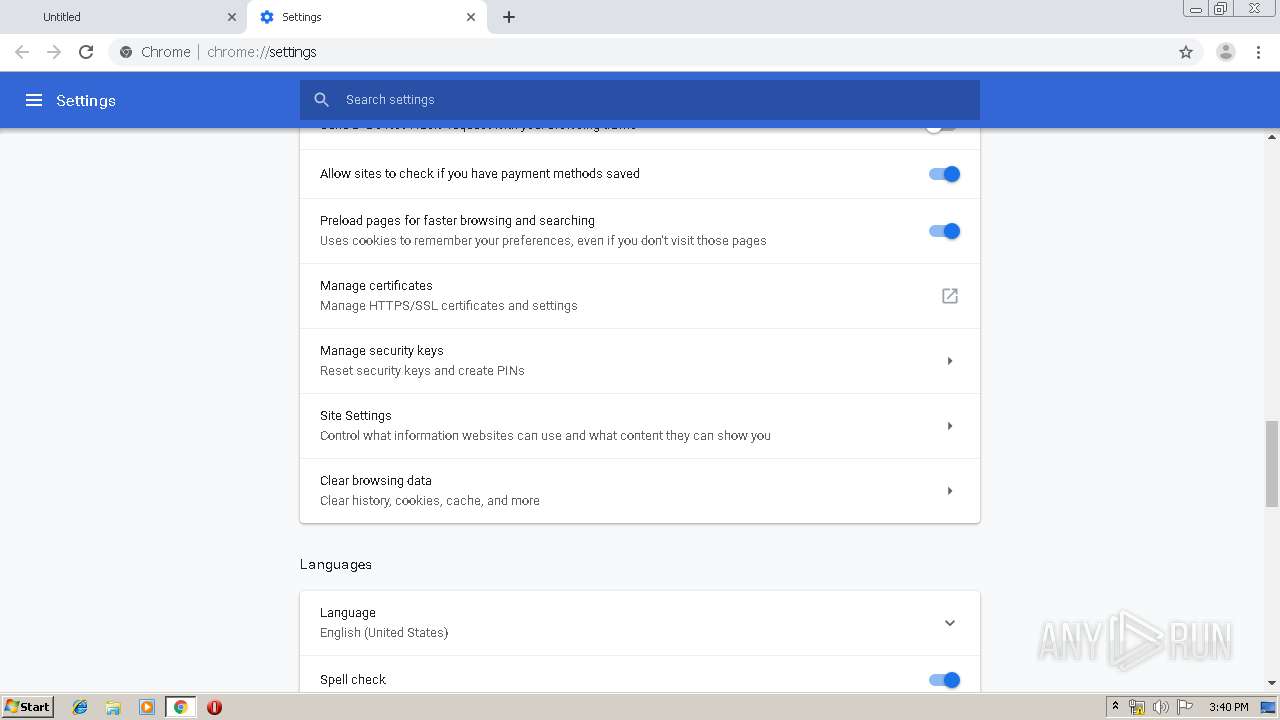Click 'Clear history, cookies, cache, and more' text
The width and height of the screenshot is (1280, 720).
coord(430,501)
